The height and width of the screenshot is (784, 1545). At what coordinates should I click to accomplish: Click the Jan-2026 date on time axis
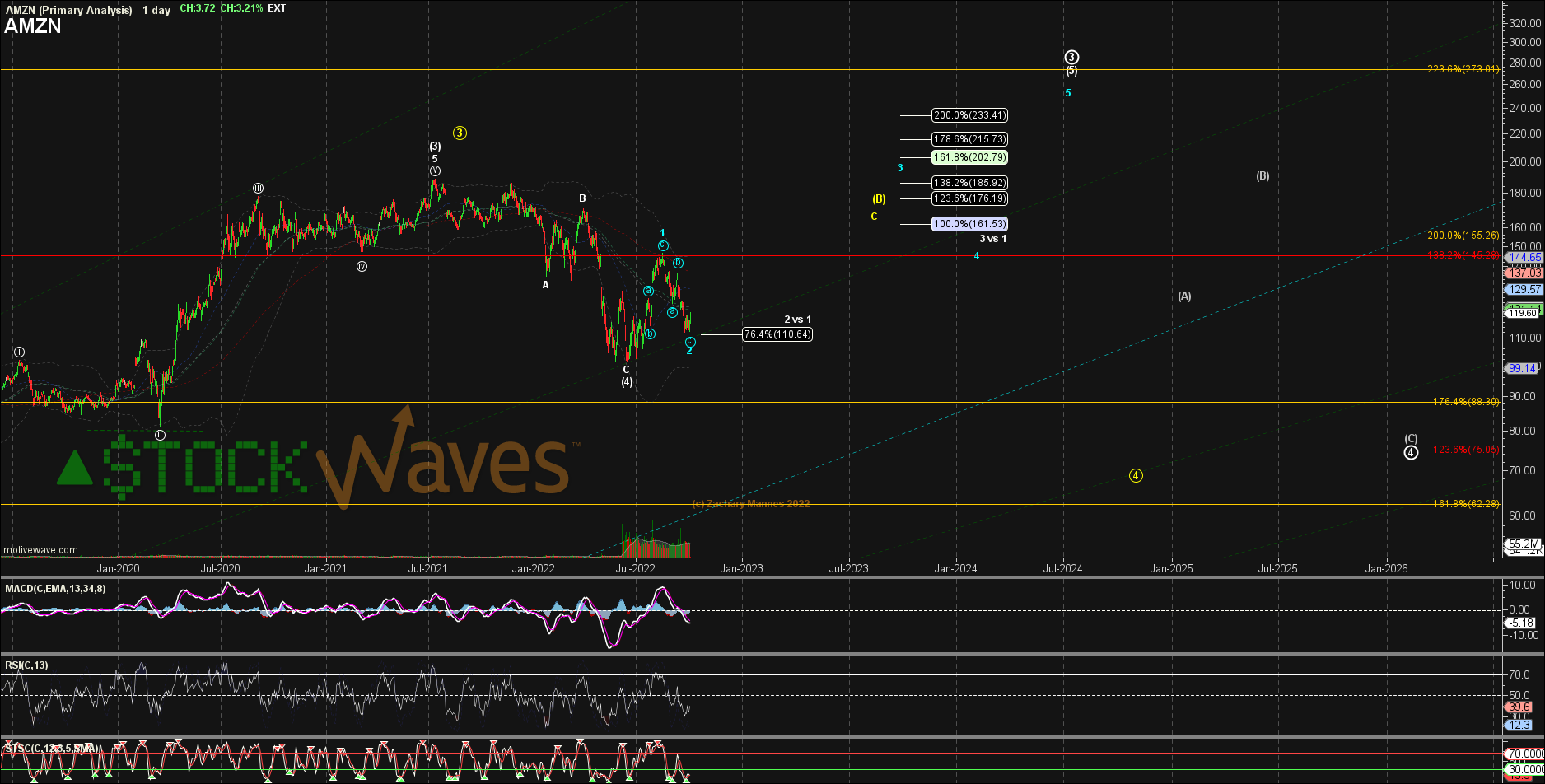[1387, 568]
